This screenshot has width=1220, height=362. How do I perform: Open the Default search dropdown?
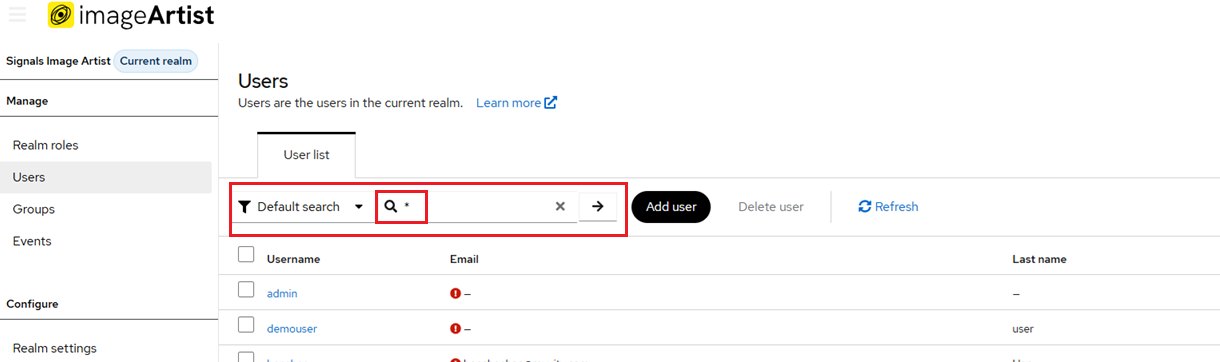[303, 207]
